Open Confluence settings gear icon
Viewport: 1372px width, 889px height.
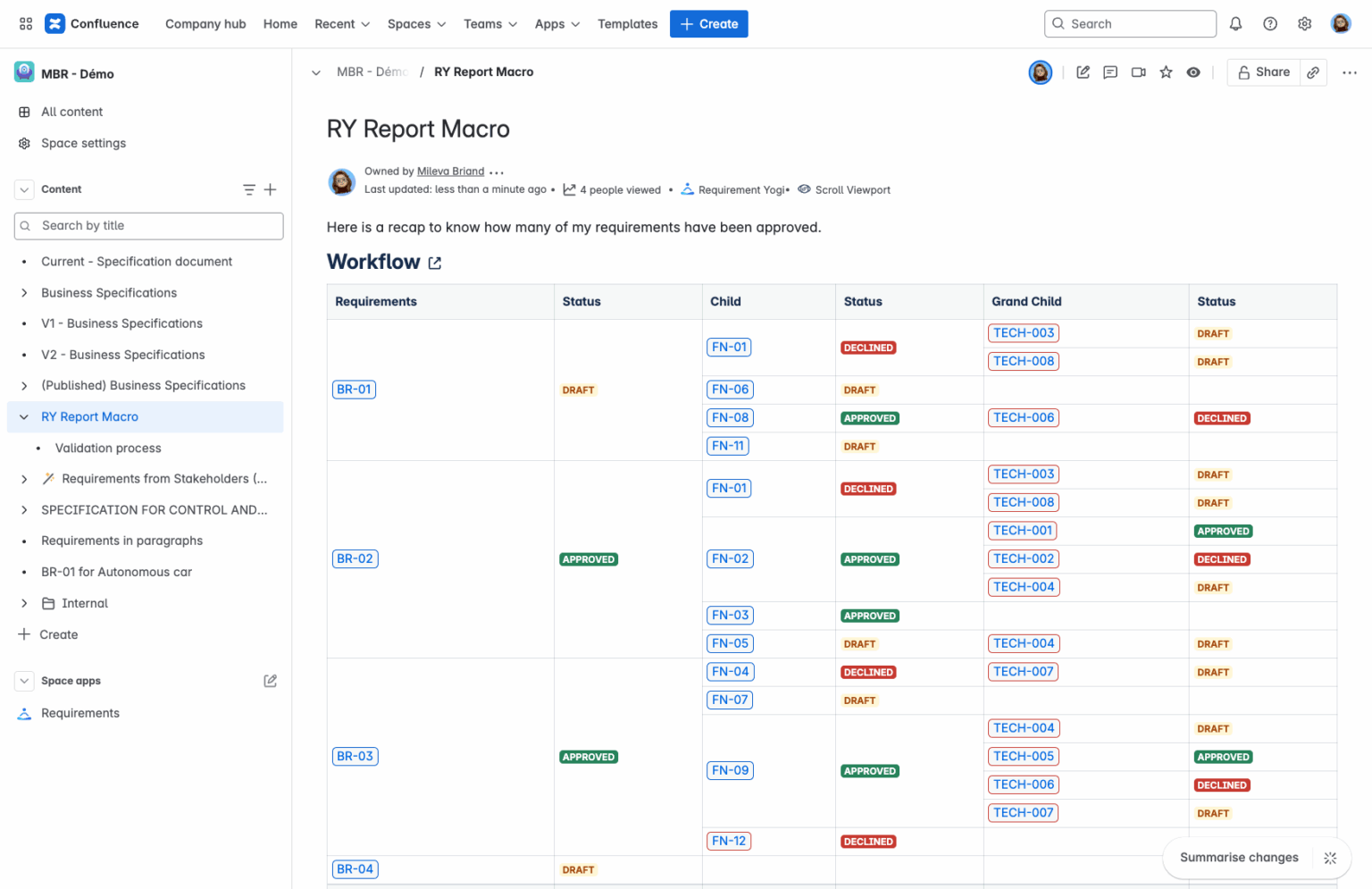pos(1304,24)
